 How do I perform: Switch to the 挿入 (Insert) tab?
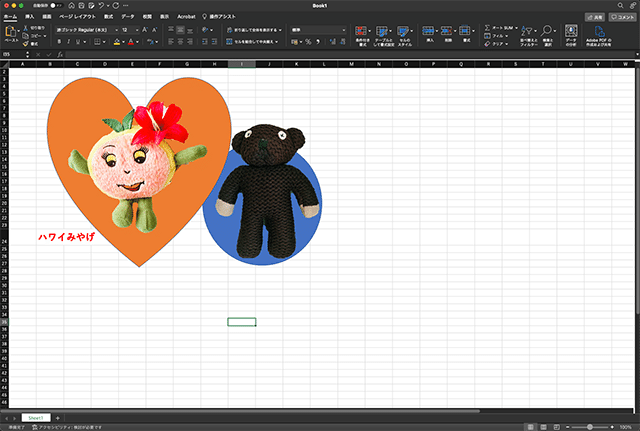click(29, 17)
